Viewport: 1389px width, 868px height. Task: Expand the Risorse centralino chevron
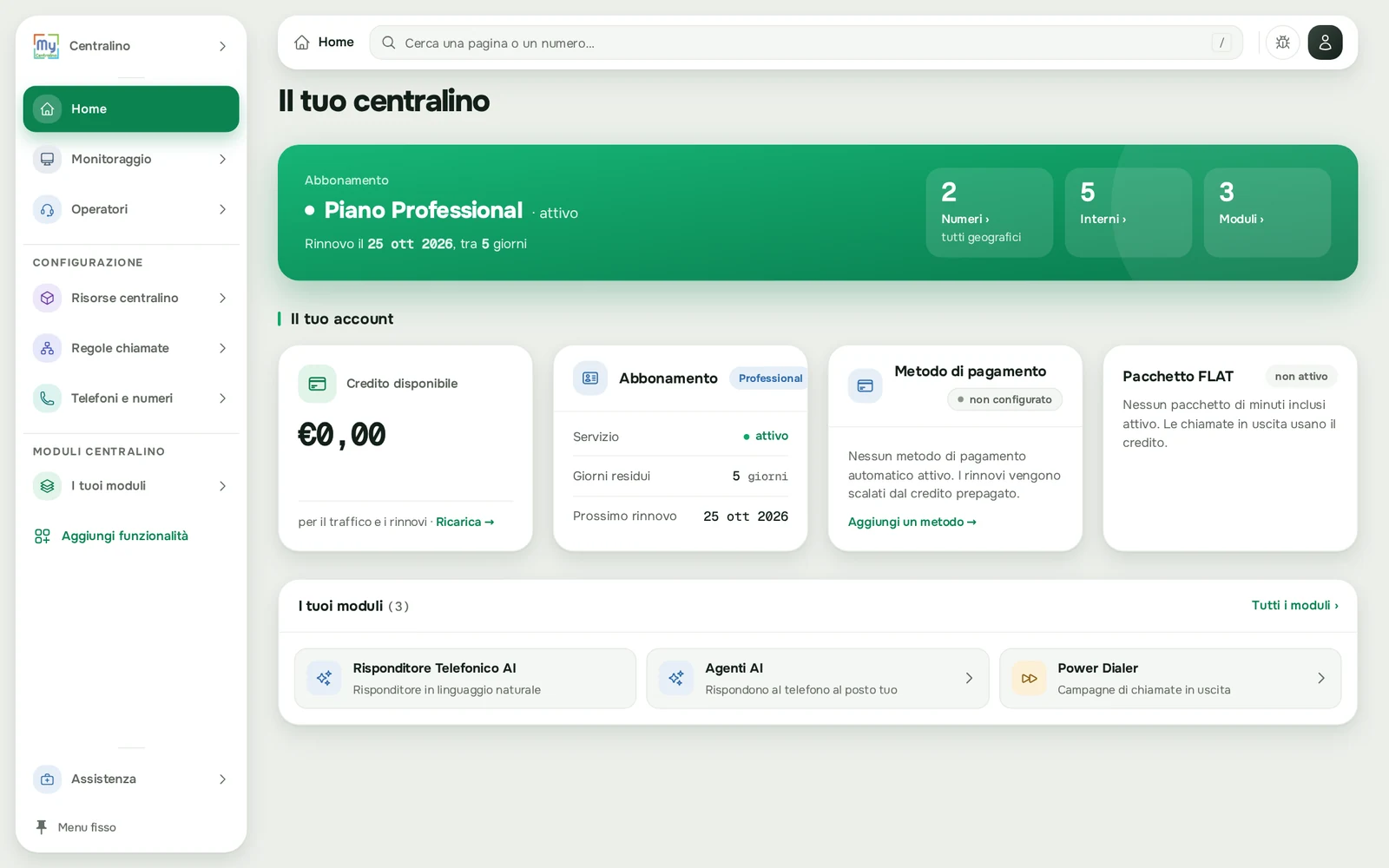(222, 299)
